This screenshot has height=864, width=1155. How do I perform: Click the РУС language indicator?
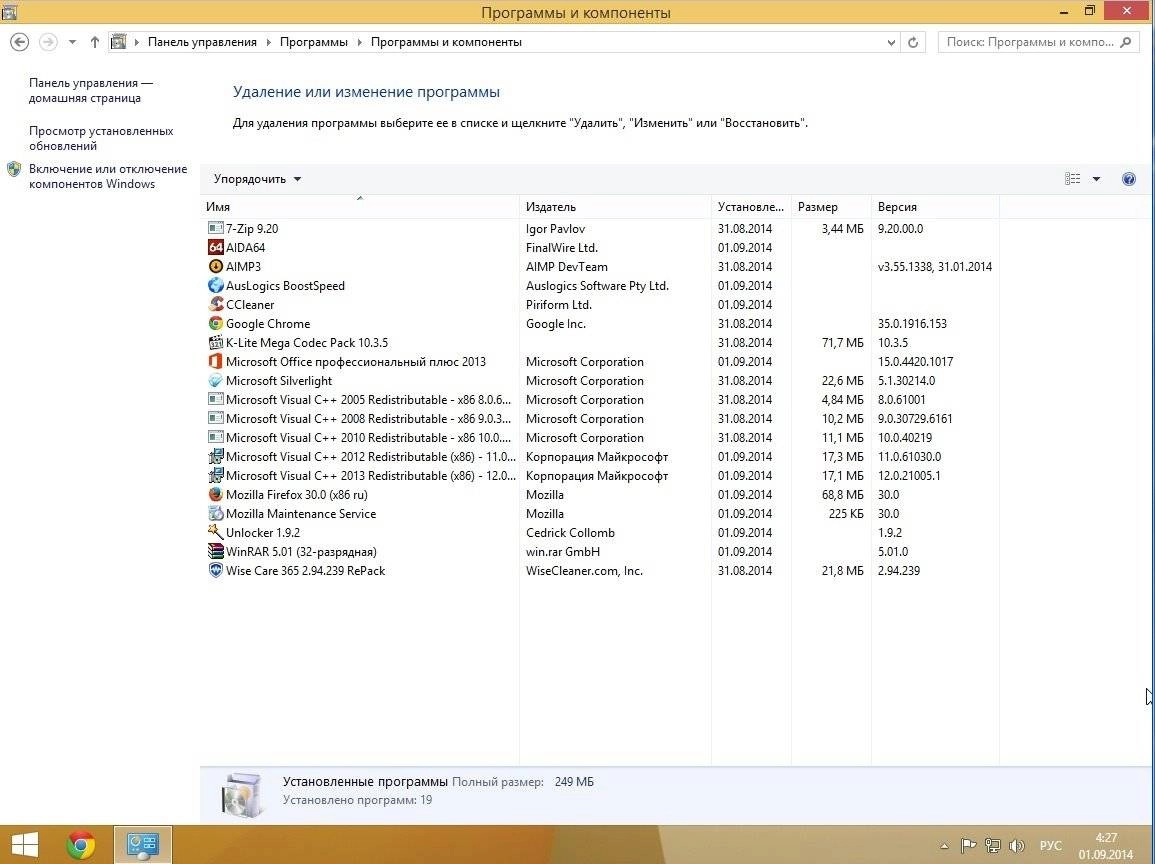(x=1050, y=846)
